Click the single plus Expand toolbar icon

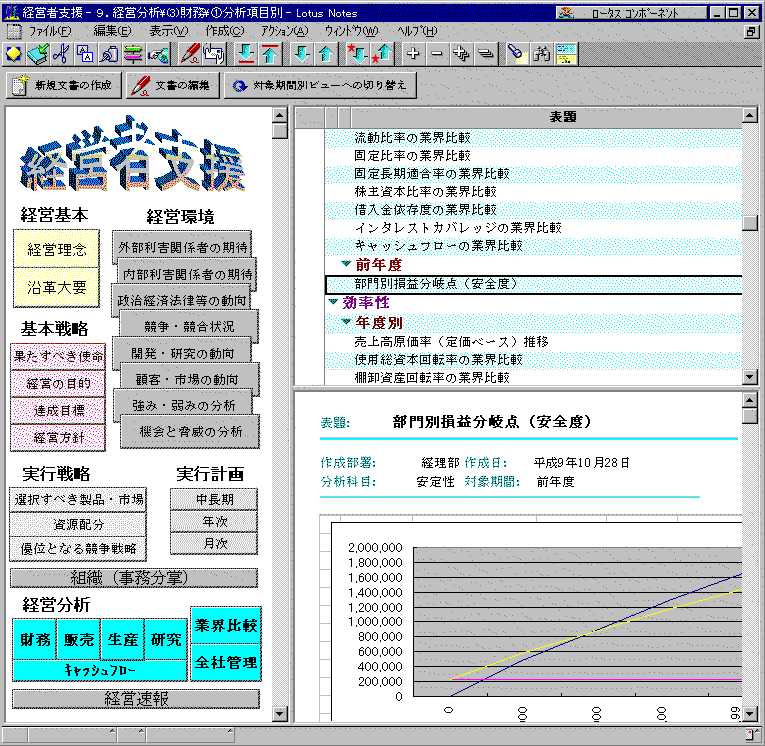pos(413,53)
